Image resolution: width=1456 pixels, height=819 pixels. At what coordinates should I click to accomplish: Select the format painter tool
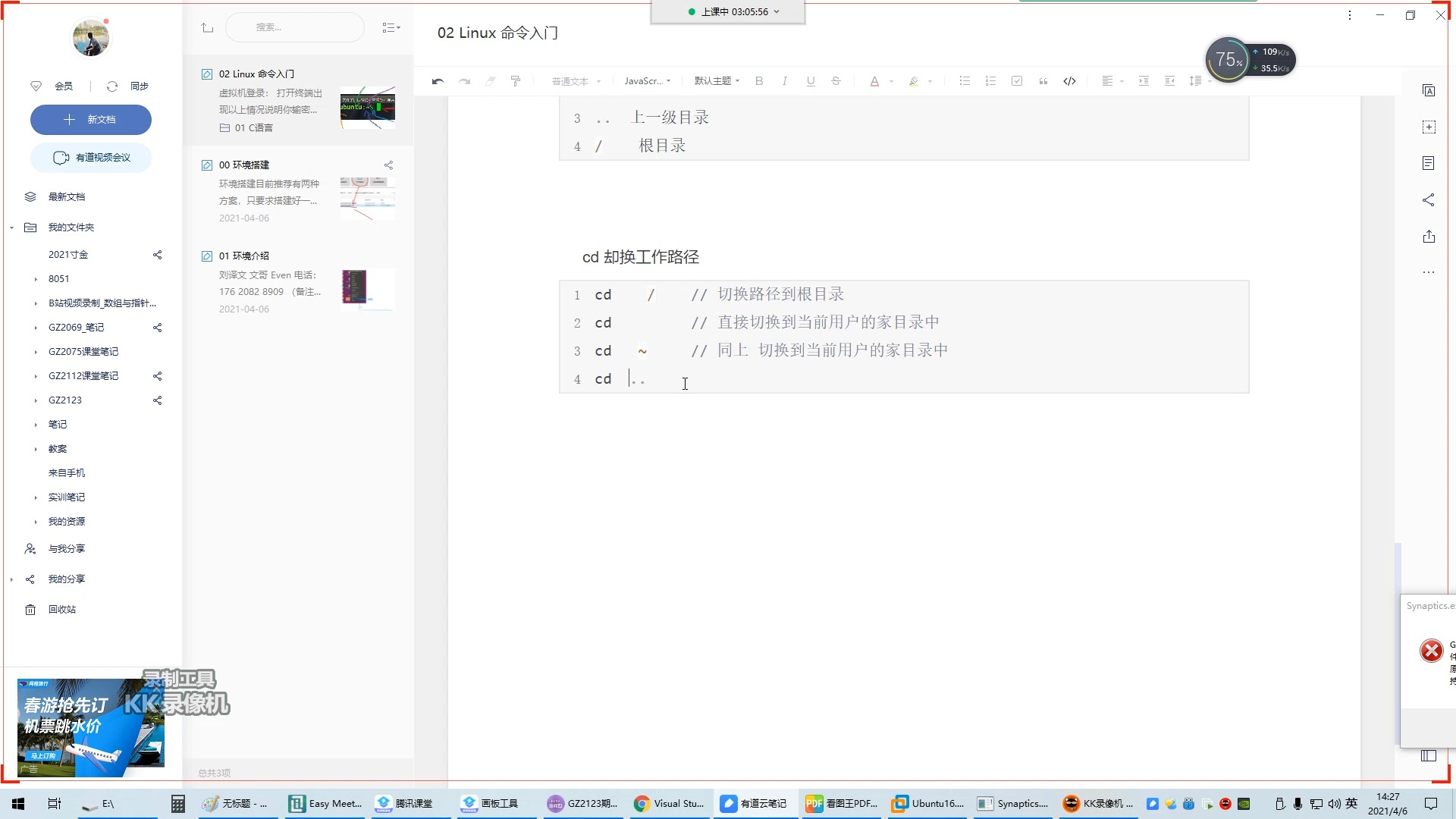(x=516, y=81)
